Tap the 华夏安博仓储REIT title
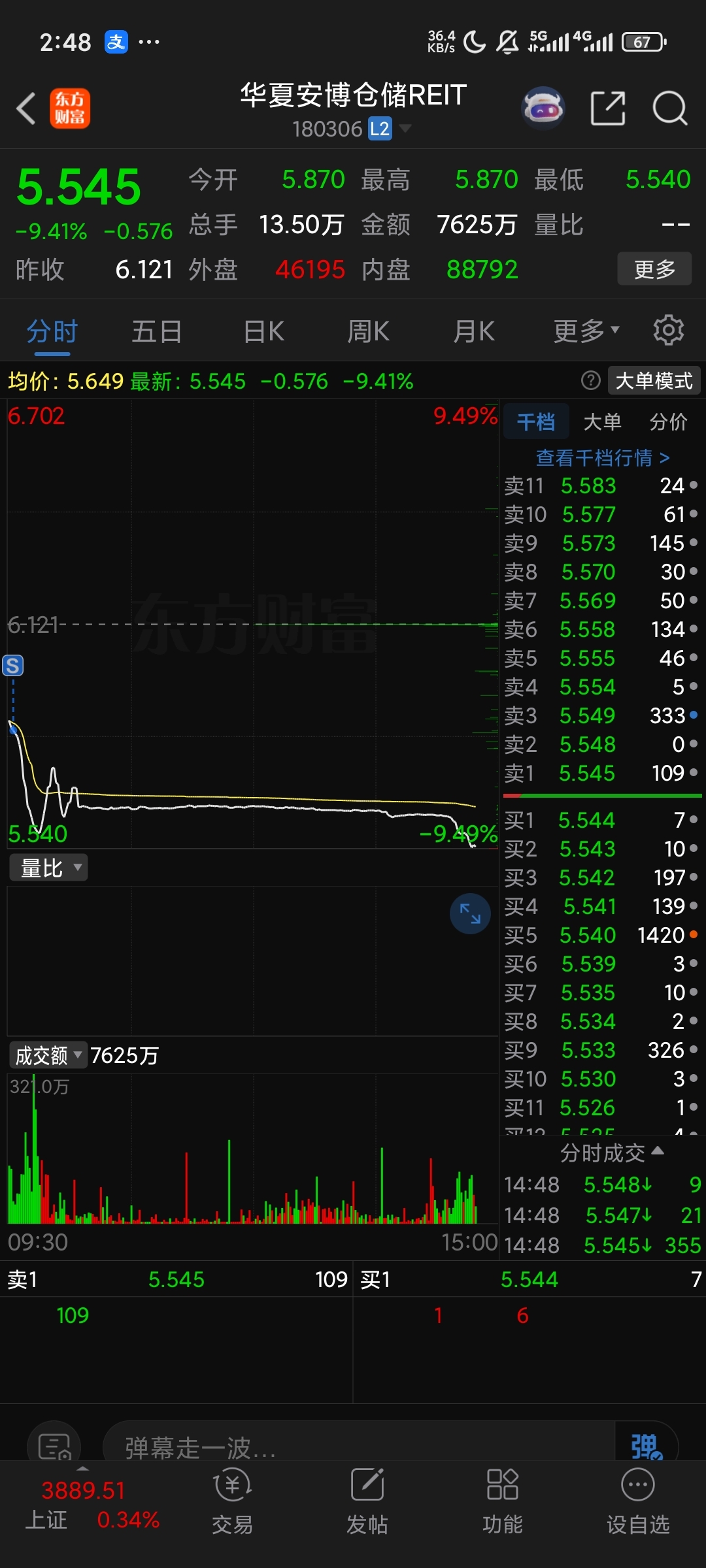Image resolution: width=706 pixels, height=1568 pixels. (x=353, y=95)
